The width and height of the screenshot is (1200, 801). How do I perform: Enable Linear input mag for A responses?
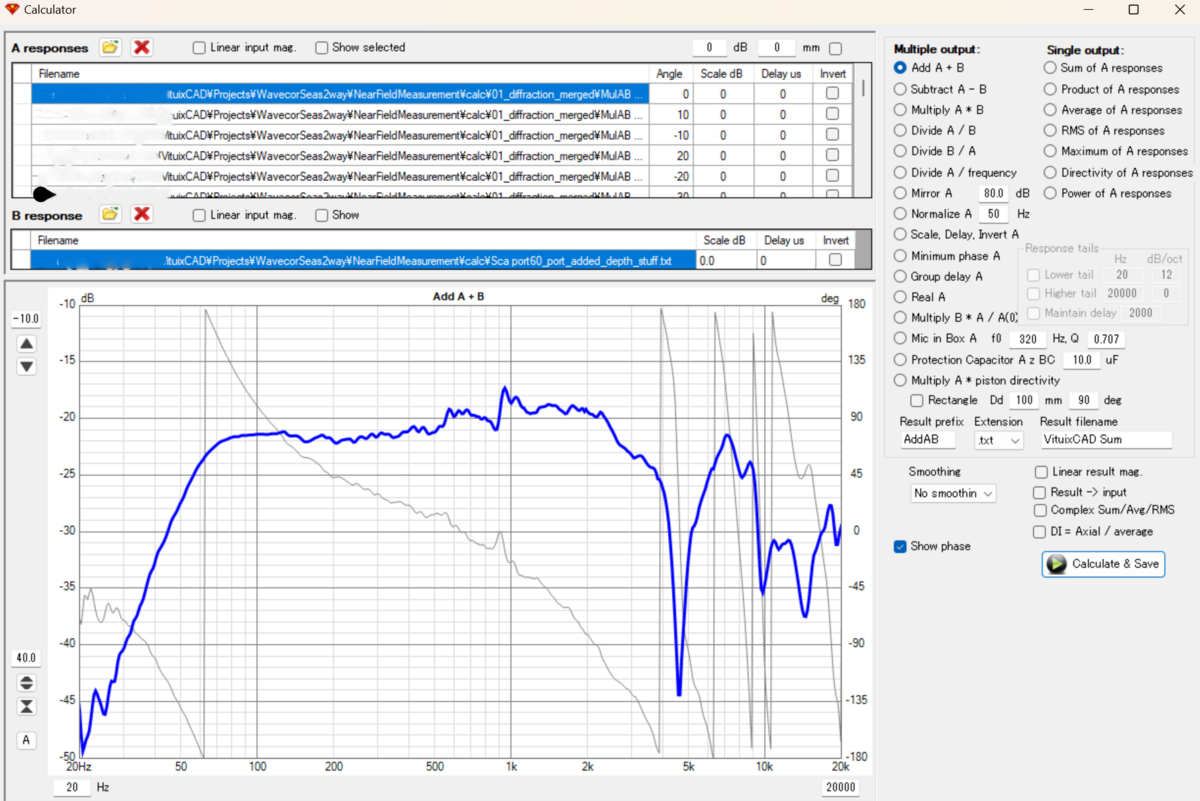pos(198,47)
